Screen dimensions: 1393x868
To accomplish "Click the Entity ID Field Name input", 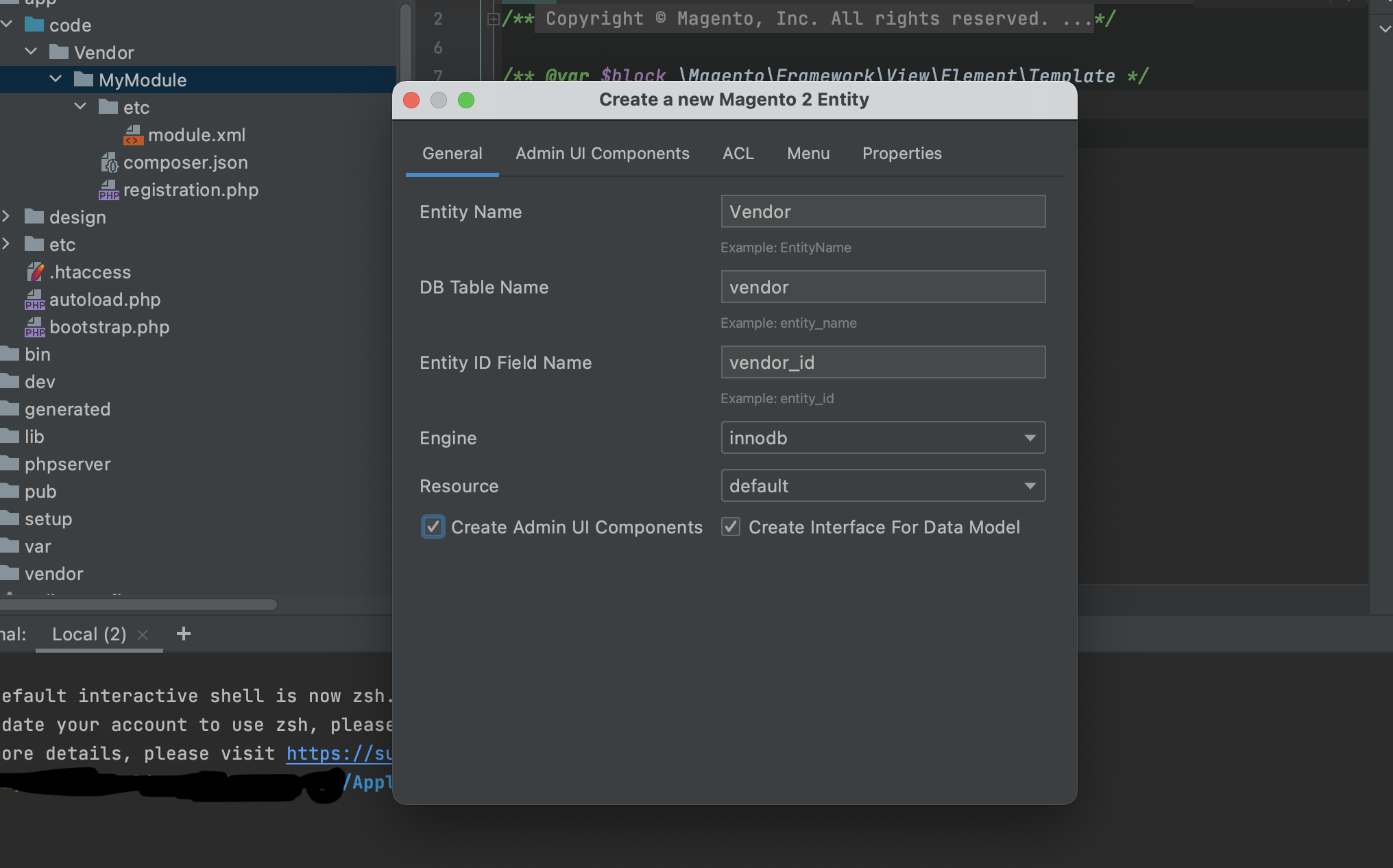I will 883,362.
